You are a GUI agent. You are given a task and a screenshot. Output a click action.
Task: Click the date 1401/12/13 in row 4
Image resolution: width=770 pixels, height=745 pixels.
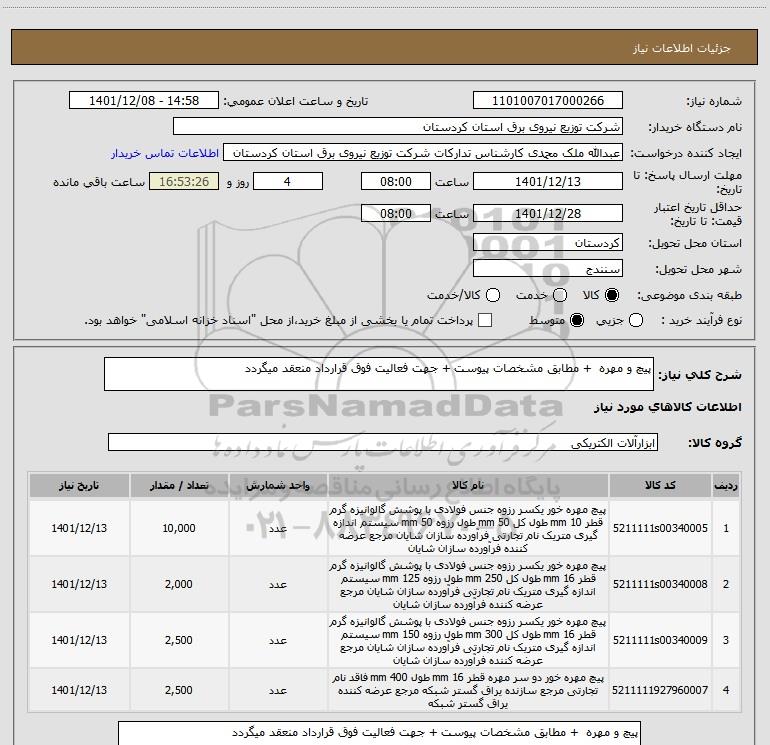tap(79, 690)
